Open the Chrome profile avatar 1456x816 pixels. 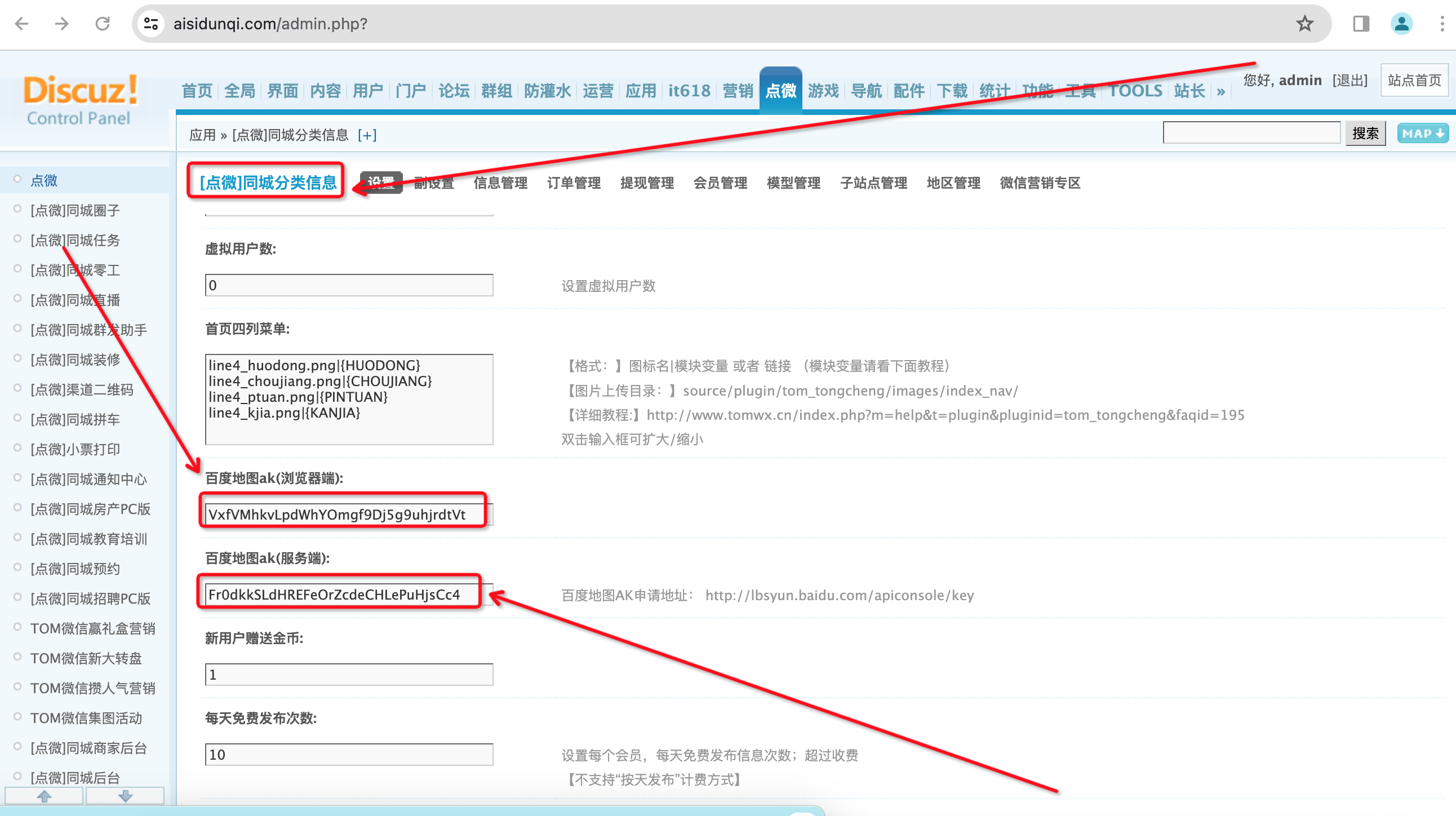coord(1401,23)
